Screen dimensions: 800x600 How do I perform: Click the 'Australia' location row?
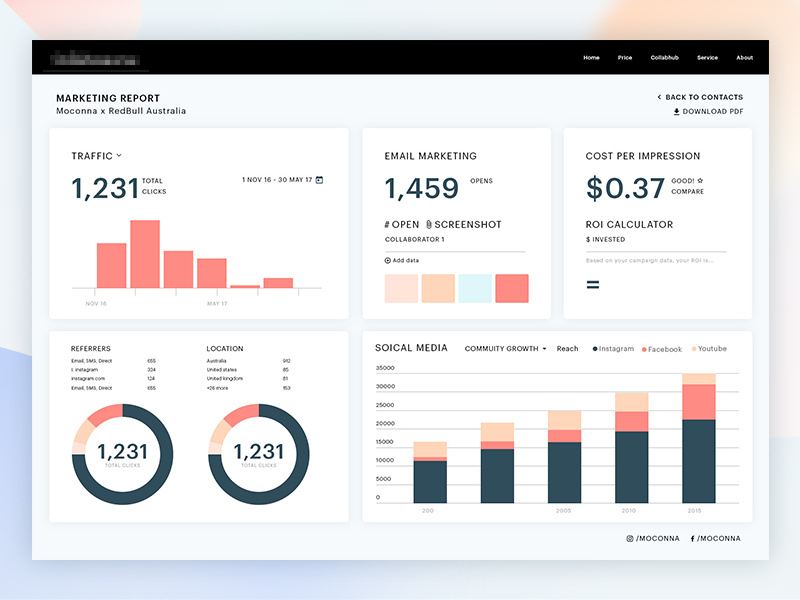[248, 361]
